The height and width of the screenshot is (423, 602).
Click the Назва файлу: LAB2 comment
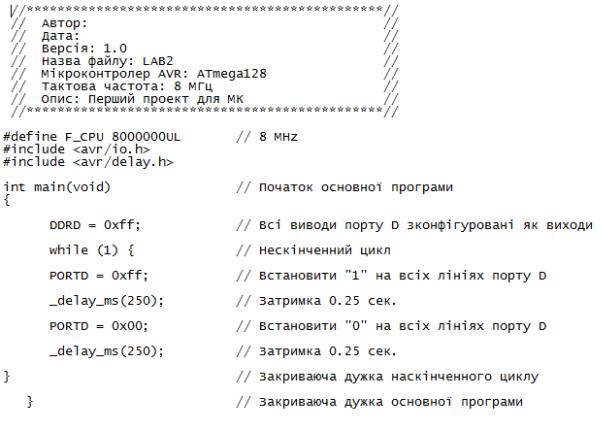point(107,61)
